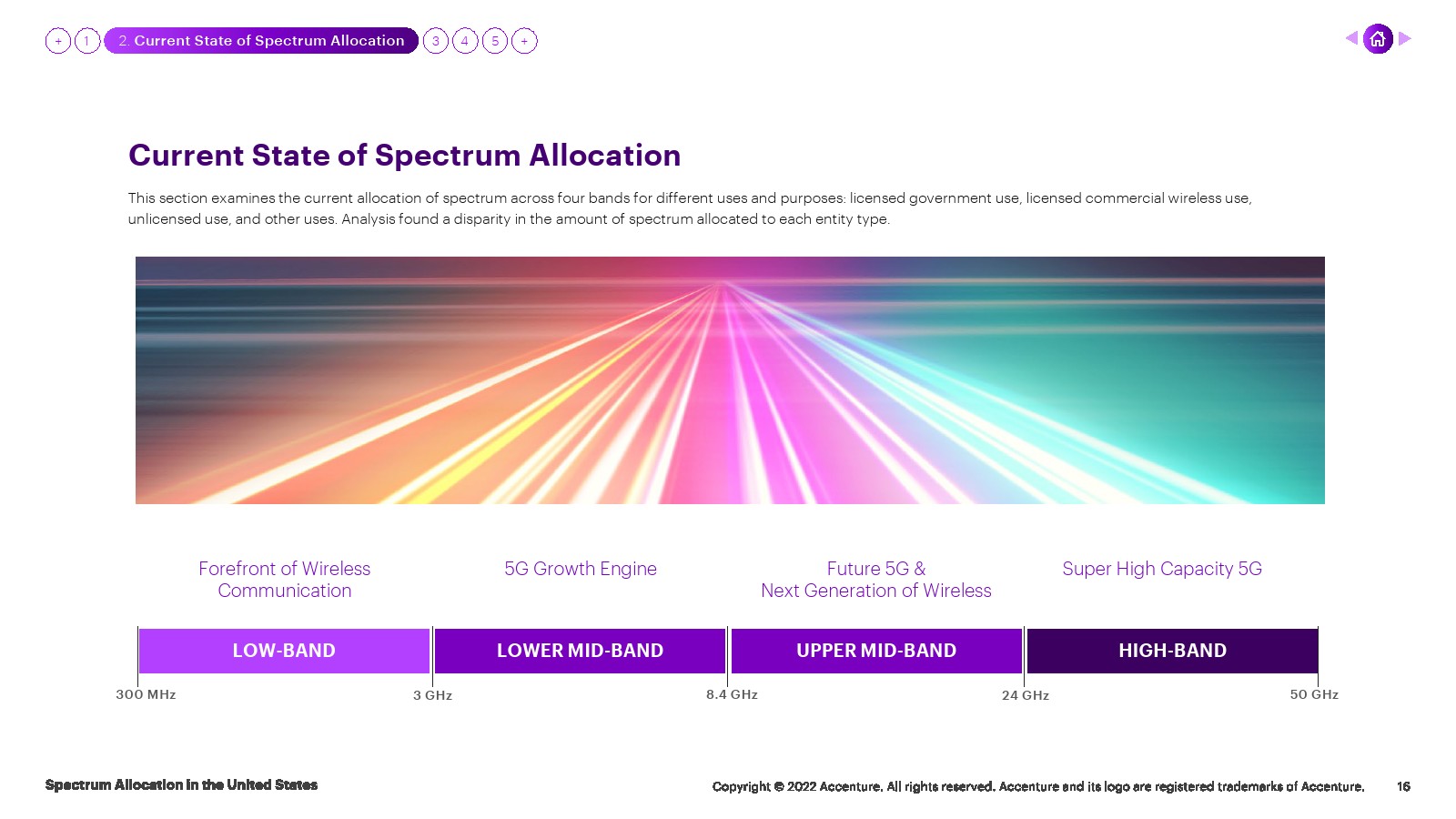Image resolution: width=1456 pixels, height=819 pixels.
Task: Click the home icon button
Action: click(x=1378, y=39)
